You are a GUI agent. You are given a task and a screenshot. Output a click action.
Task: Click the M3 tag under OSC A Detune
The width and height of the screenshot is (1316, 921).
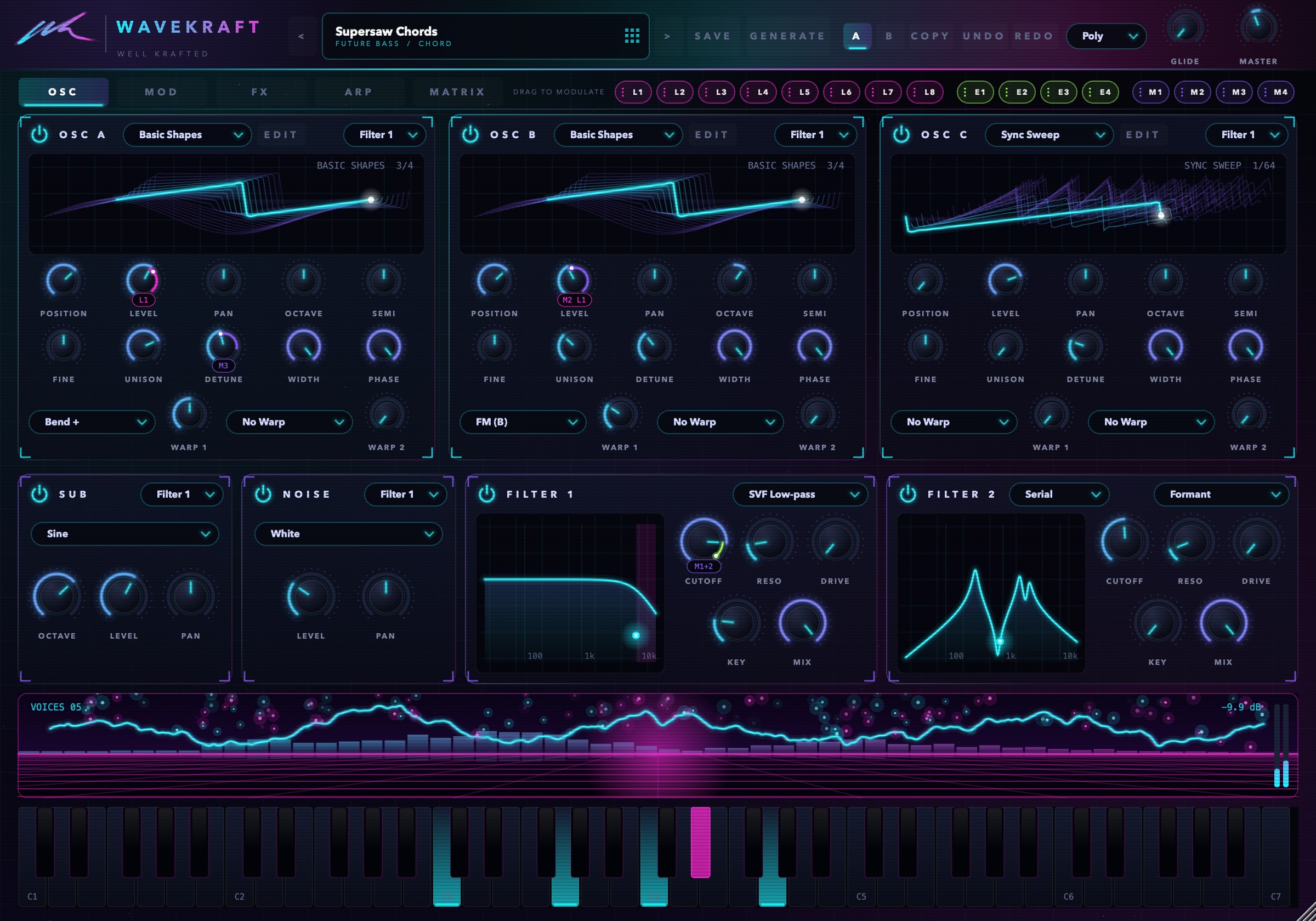click(x=224, y=366)
